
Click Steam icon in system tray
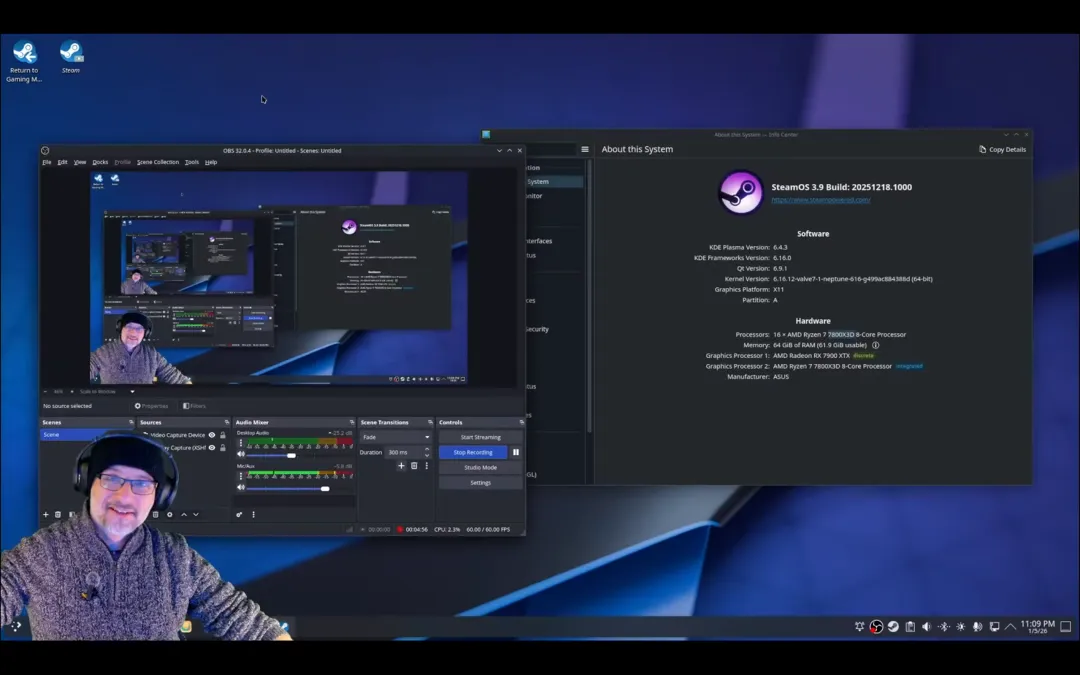(x=893, y=626)
